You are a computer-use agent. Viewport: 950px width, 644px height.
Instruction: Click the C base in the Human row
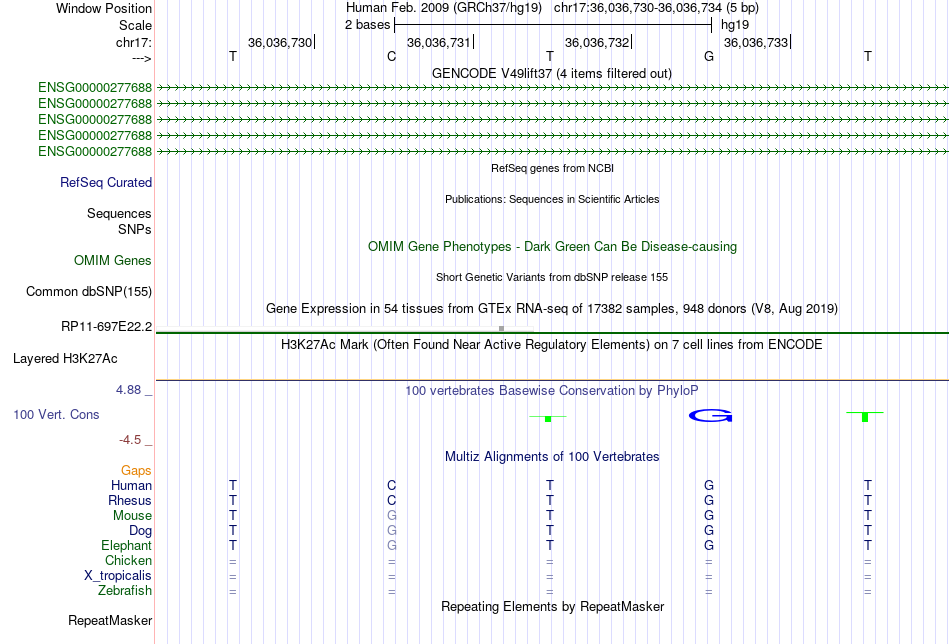pos(391,485)
